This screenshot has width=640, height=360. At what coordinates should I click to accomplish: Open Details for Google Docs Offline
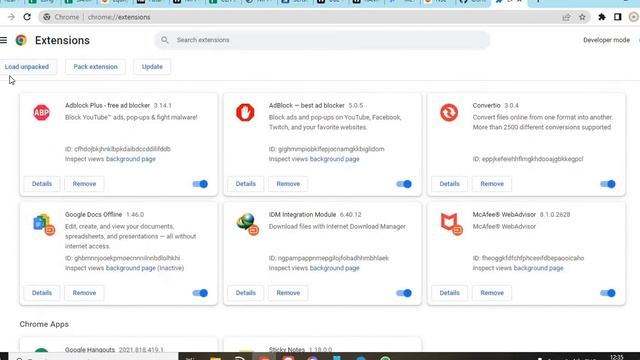pyautogui.click(x=42, y=293)
